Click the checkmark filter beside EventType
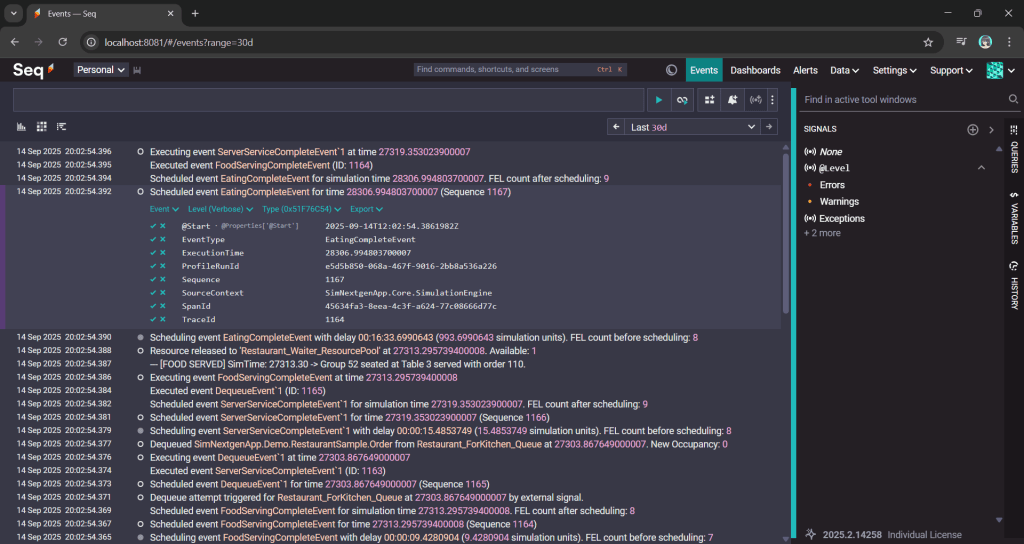The width and height of the screenshot is (1024, 544). point(153,240)
